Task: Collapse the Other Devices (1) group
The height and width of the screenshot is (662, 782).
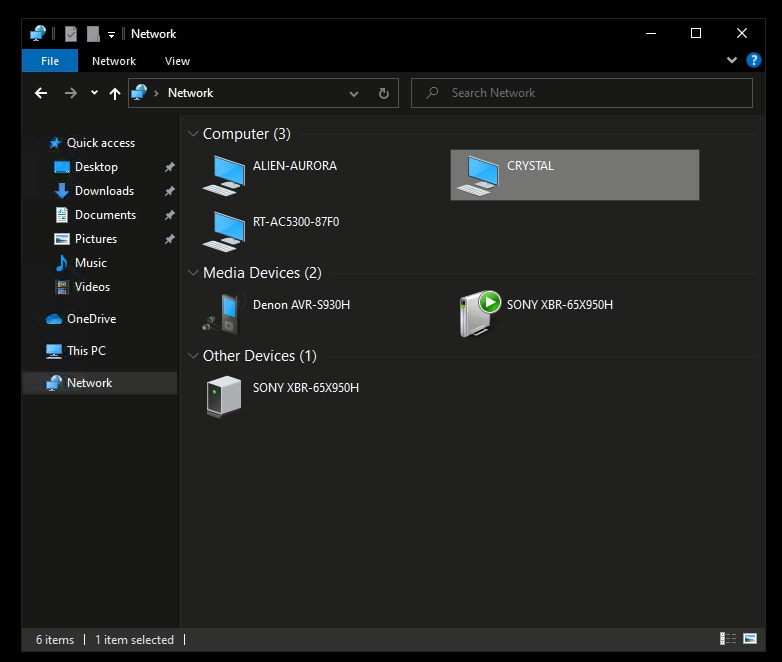Action: click(193, 356)
